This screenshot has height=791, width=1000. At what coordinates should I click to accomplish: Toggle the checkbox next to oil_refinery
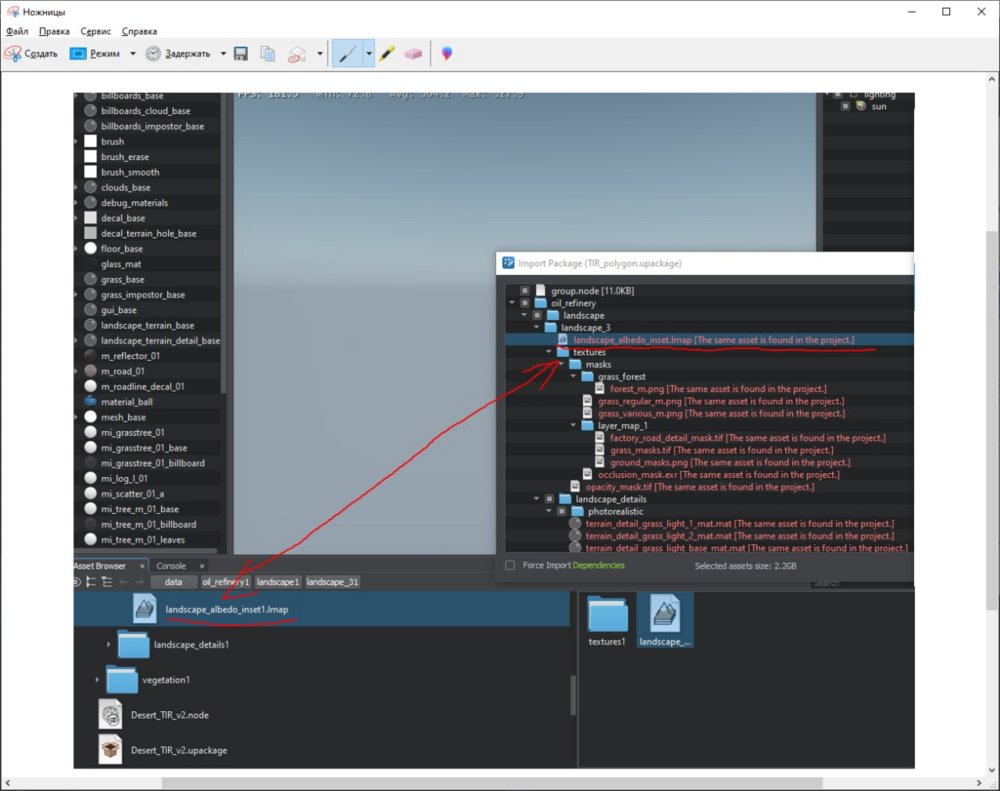coord(525,303)
